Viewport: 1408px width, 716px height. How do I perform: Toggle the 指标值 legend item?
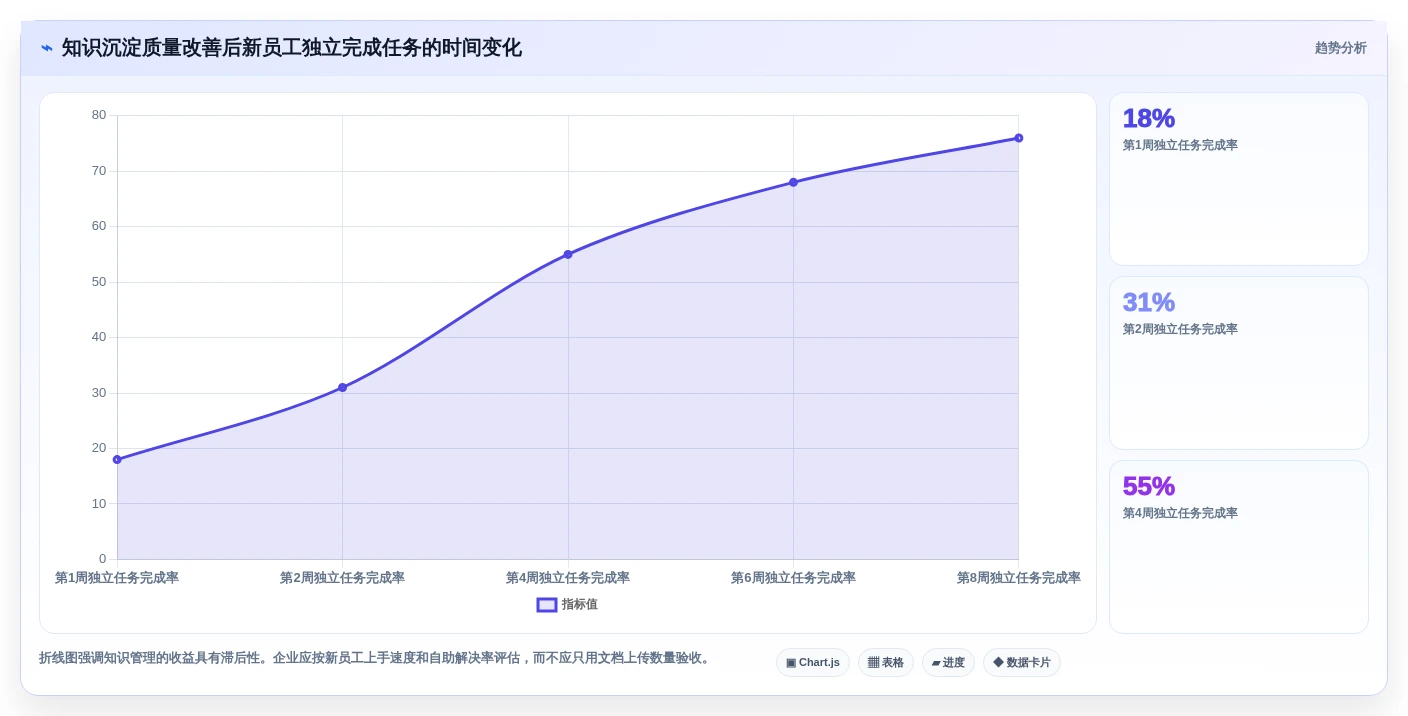(x=567, y=605)
